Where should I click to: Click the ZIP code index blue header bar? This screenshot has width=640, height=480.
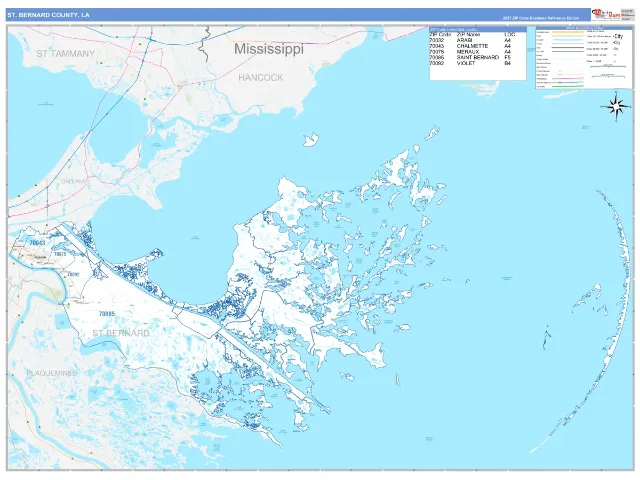click(x=478, y=29)
